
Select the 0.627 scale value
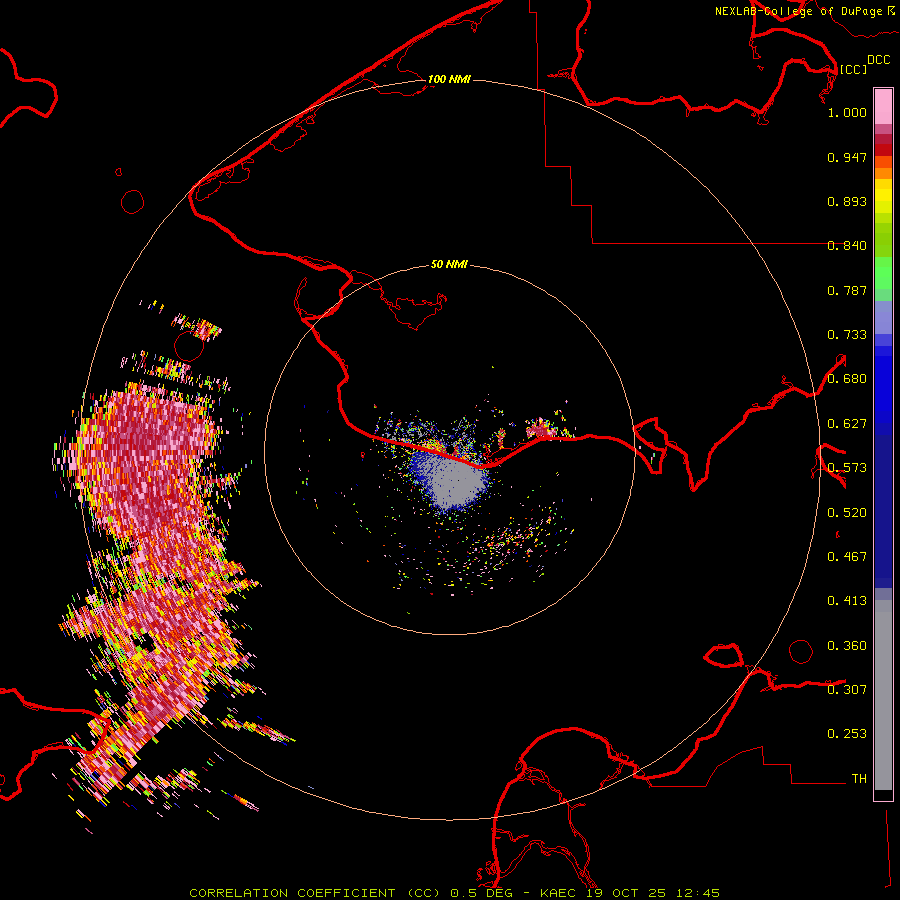point(847,424)
